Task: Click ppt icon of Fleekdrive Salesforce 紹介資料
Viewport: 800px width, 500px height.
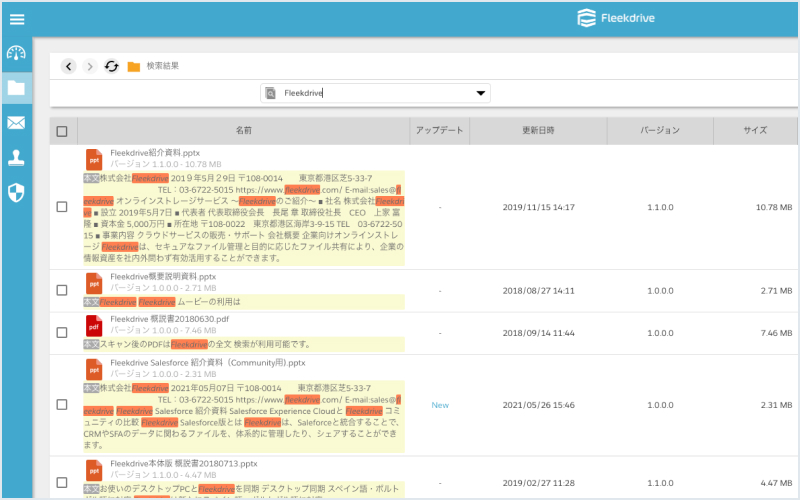Action: 94,369
